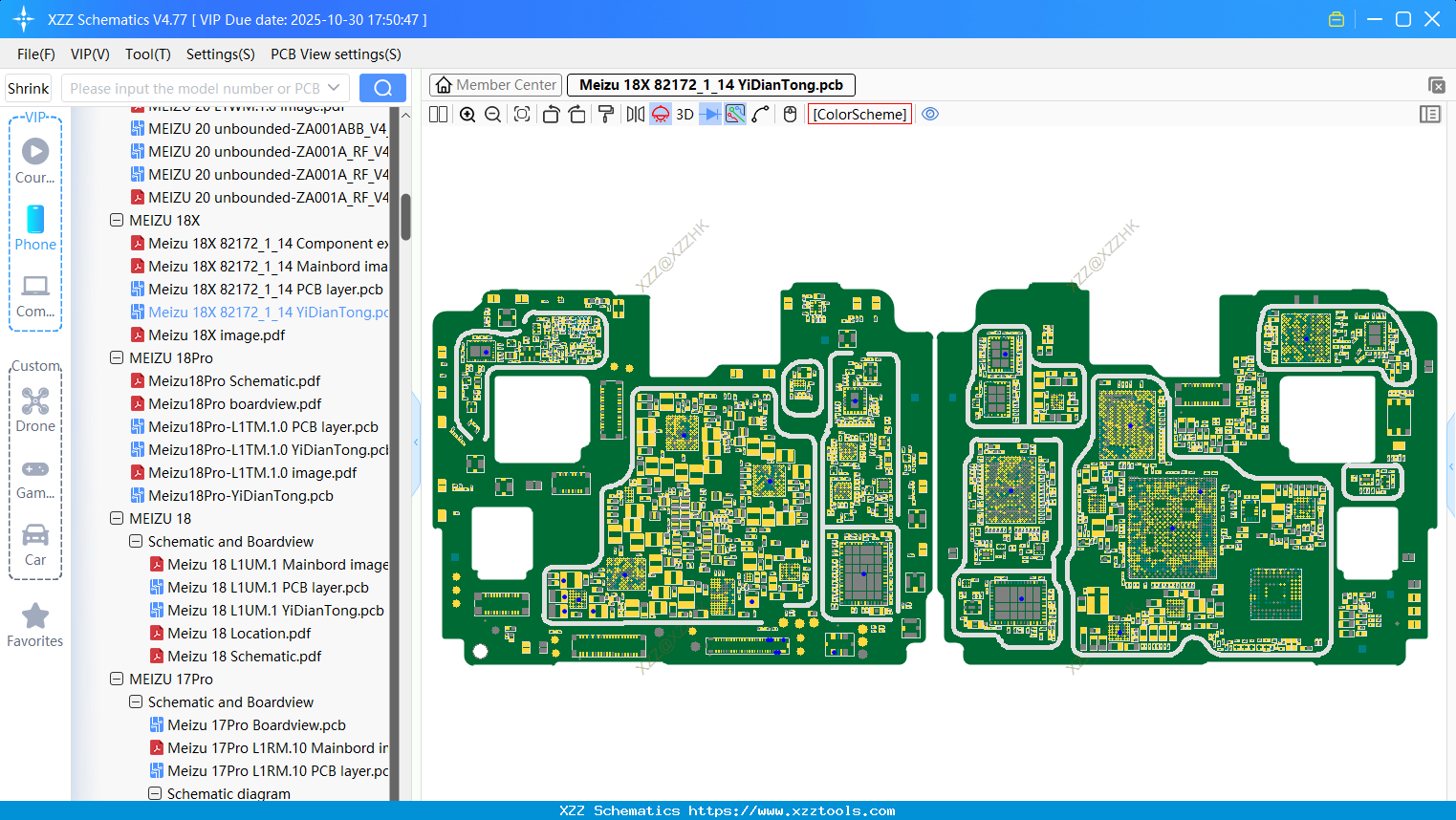
Task: Collapse the file tree panel handle
Action: [x=416, y=442]
